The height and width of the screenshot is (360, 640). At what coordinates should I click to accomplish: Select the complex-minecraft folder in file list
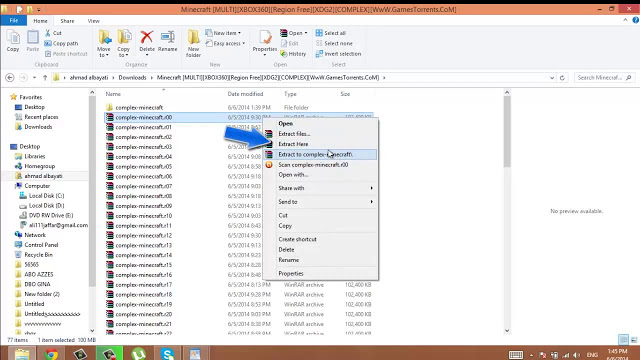(139, 107)
